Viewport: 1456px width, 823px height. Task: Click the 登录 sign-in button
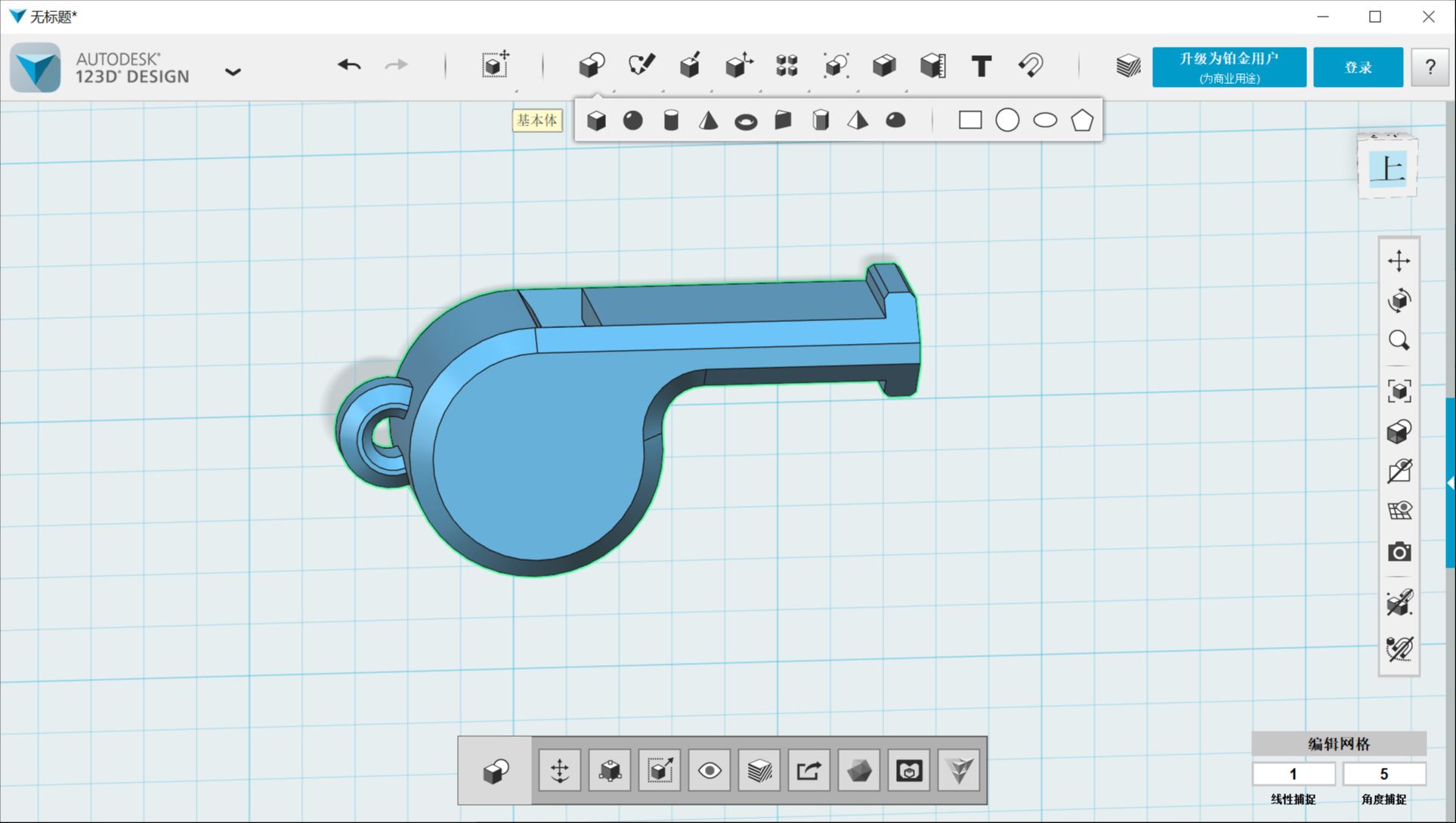[1358, 67]
